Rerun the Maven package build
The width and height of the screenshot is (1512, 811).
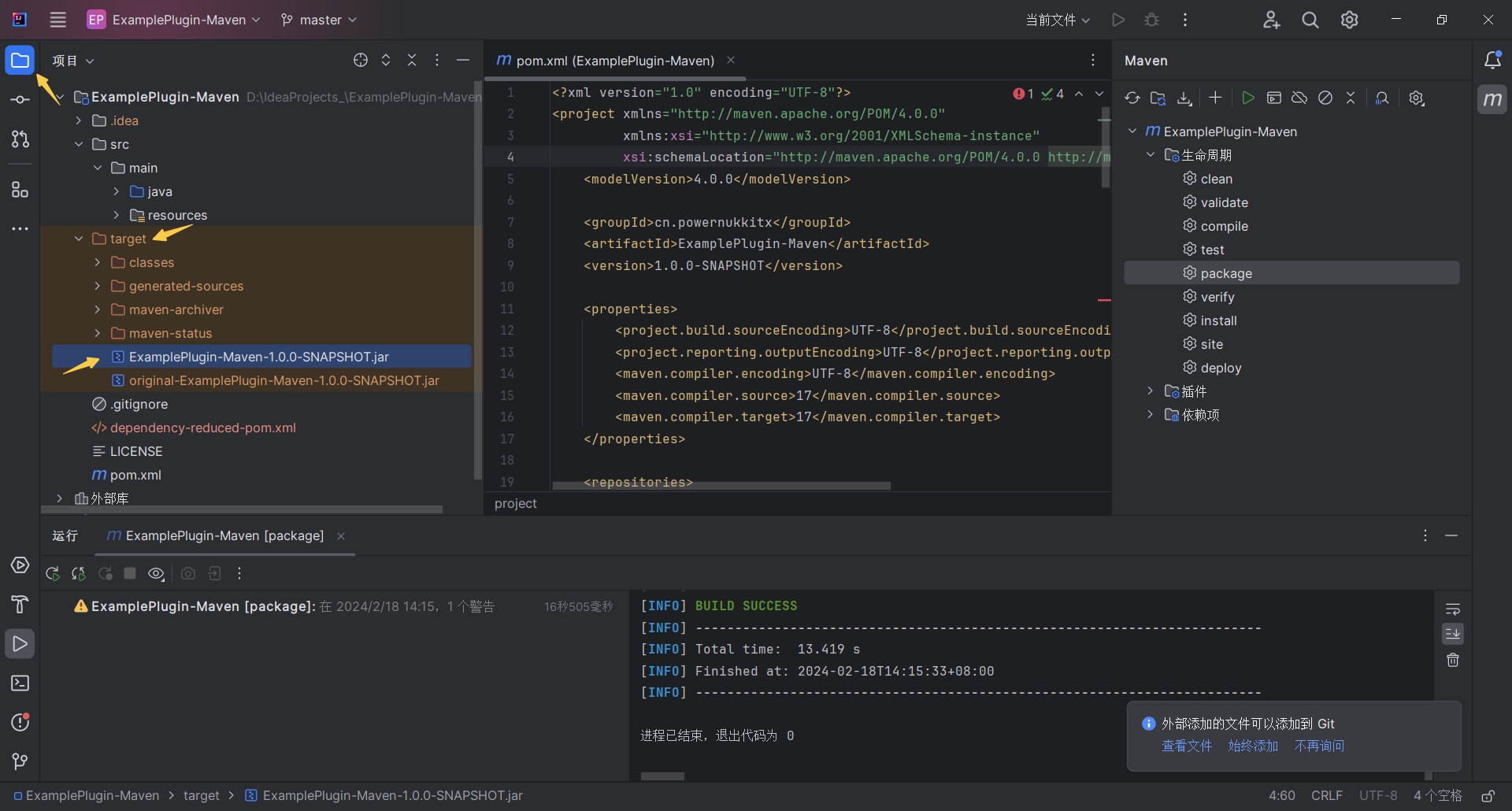53,573
